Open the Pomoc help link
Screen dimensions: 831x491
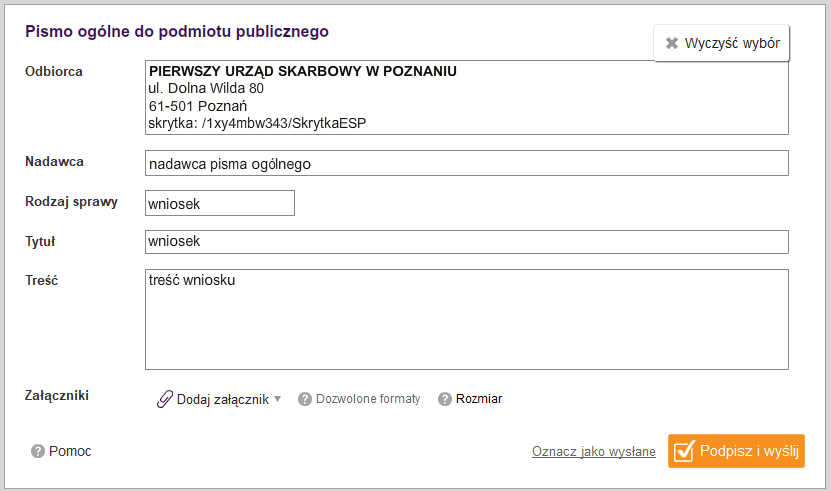pos(70,451)
